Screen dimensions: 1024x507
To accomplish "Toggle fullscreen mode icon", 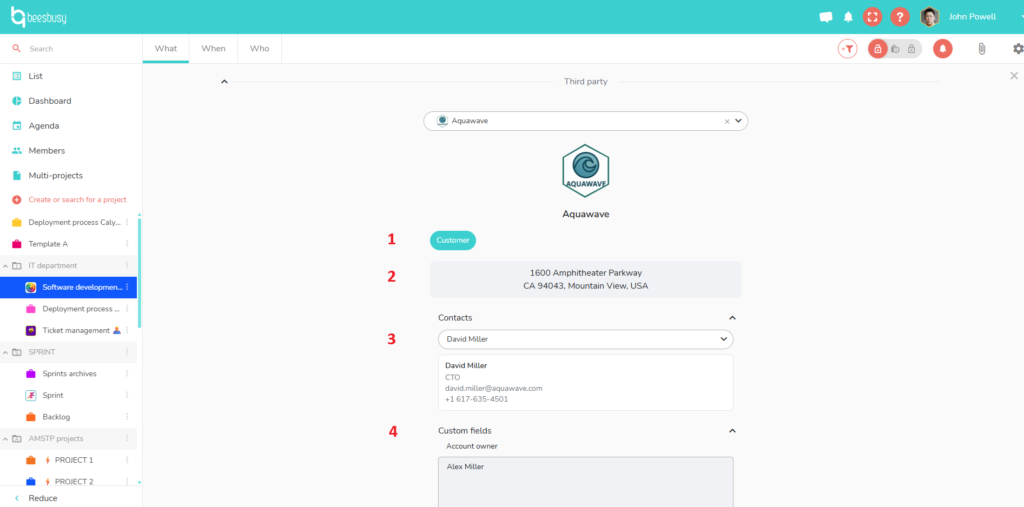I will click(x=872, y=17).
